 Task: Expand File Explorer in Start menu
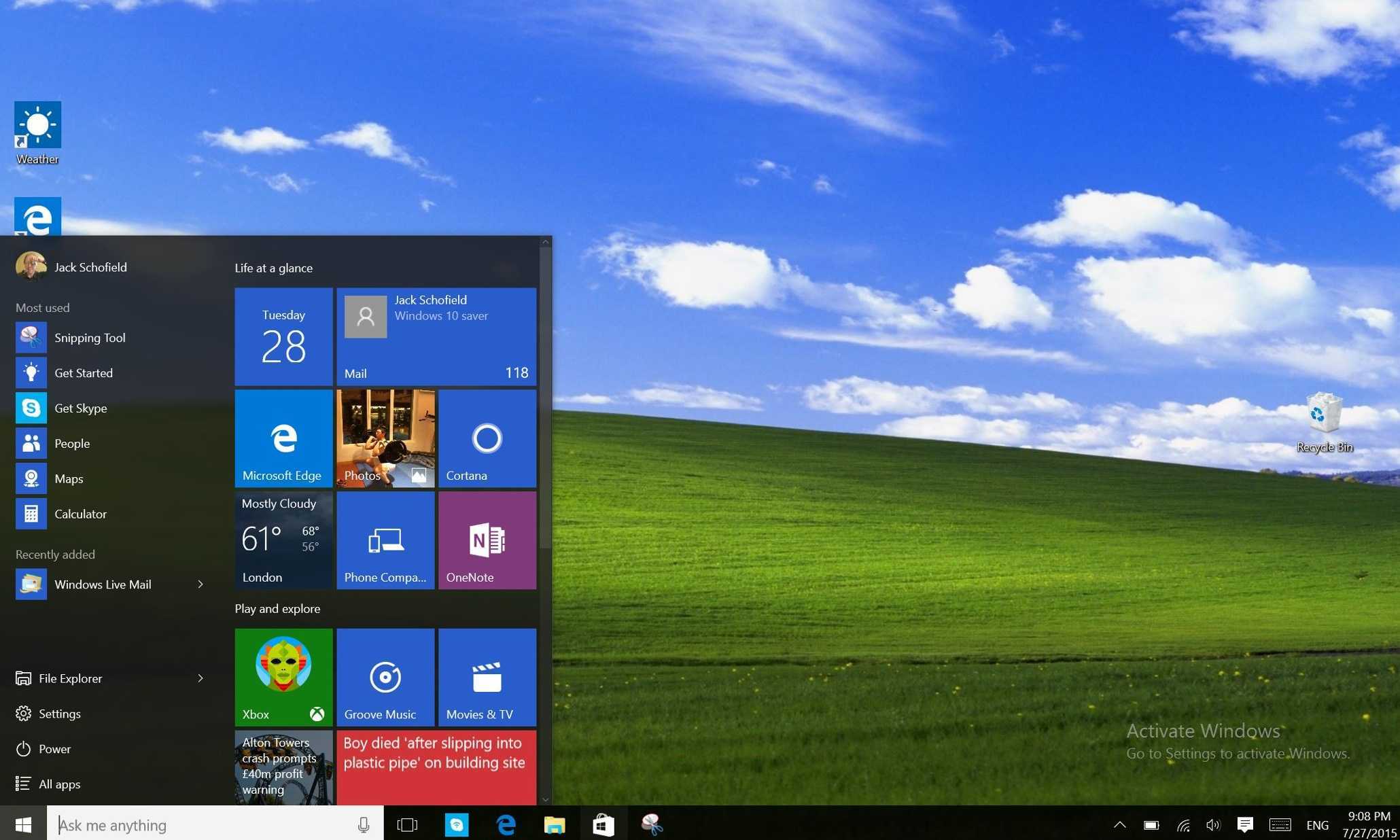click(x=200, y=677)
